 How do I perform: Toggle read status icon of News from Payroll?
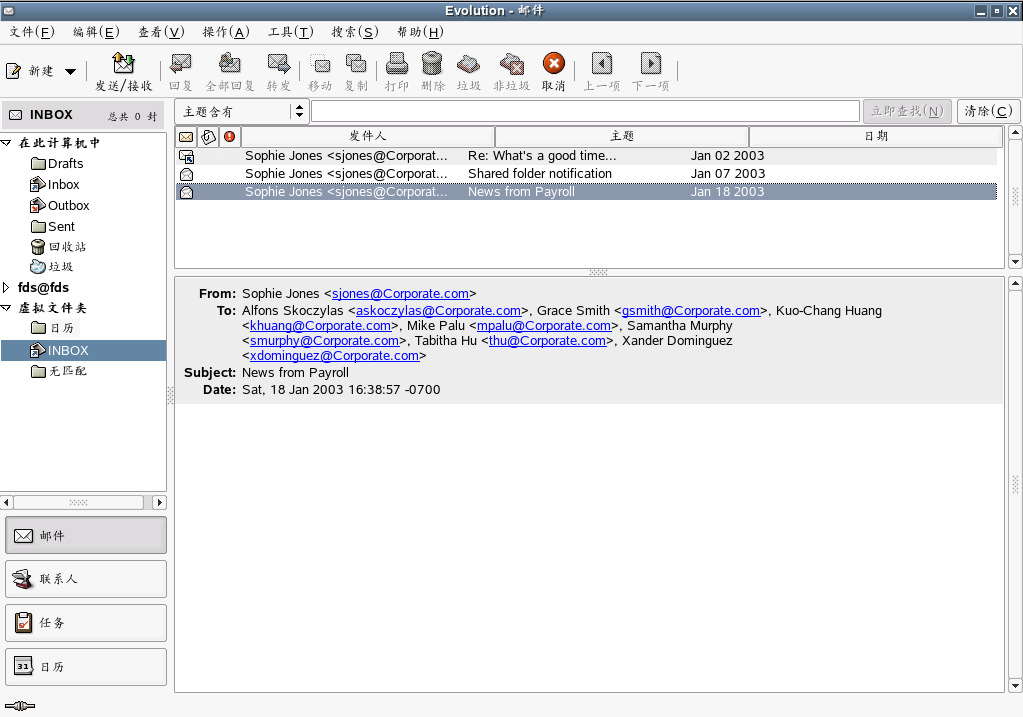point(186,192)
